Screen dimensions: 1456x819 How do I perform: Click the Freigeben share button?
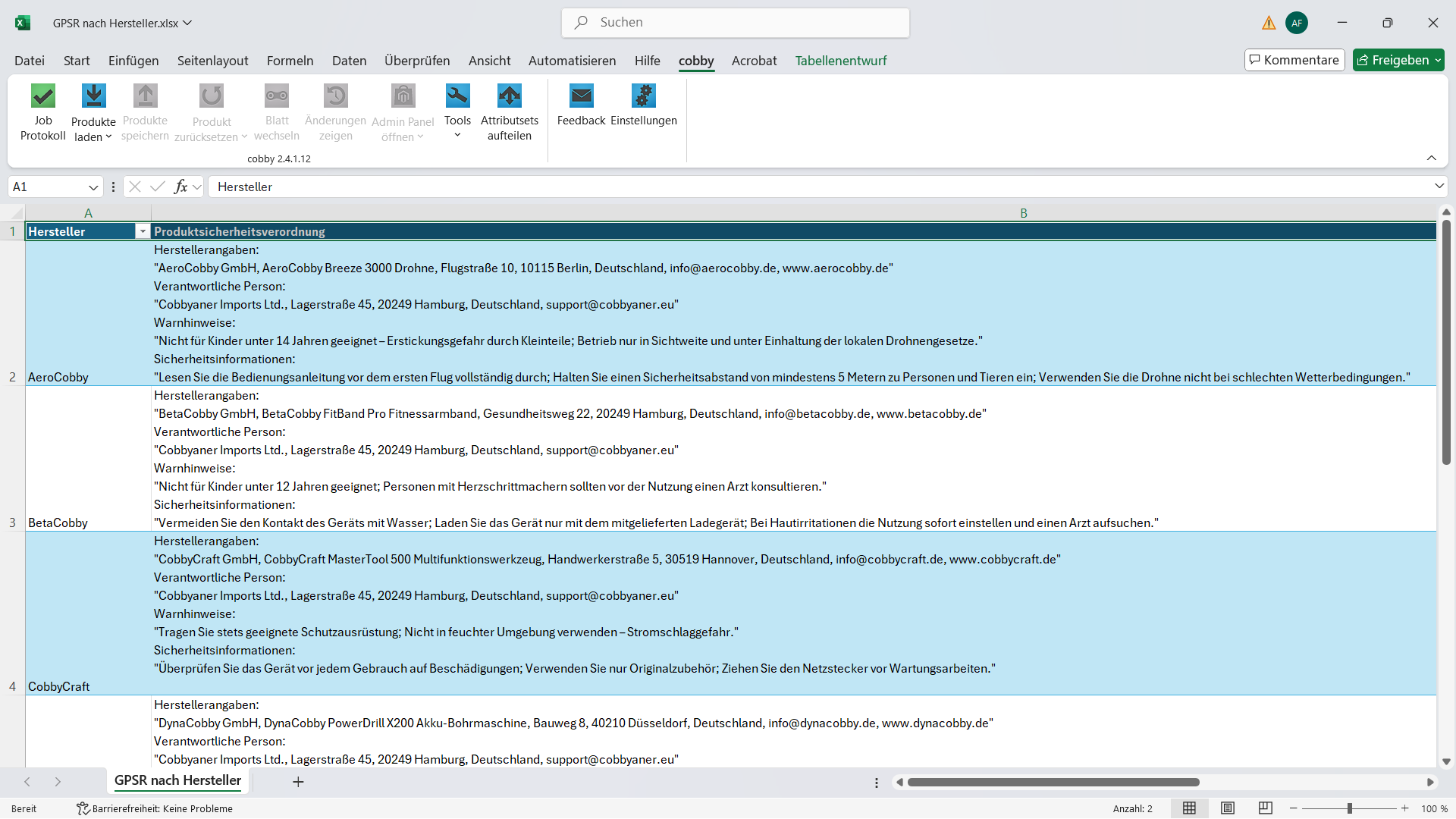[x=1392, y=60]
